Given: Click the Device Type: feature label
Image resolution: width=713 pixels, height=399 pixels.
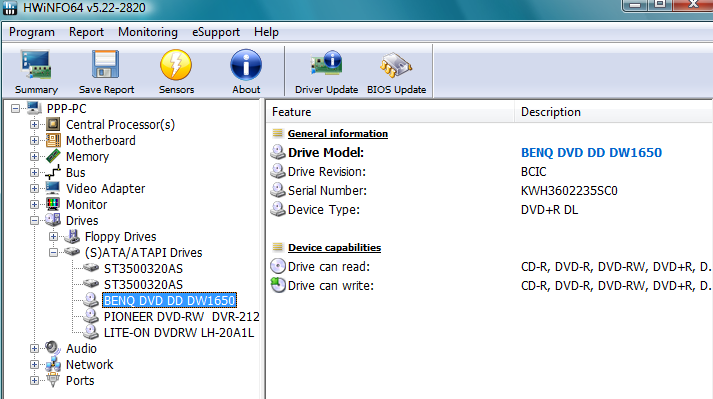Looking at the screenshot, I should [324, 210].
